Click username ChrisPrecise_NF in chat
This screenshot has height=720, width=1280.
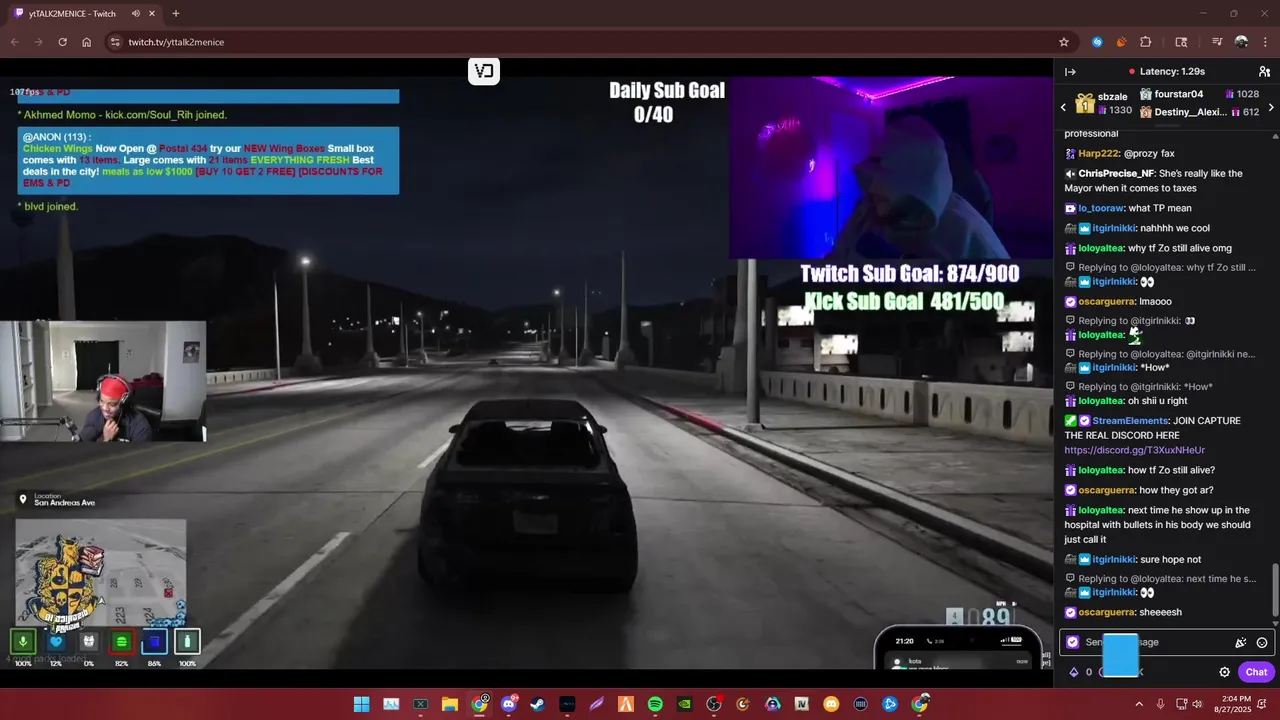1116,174
